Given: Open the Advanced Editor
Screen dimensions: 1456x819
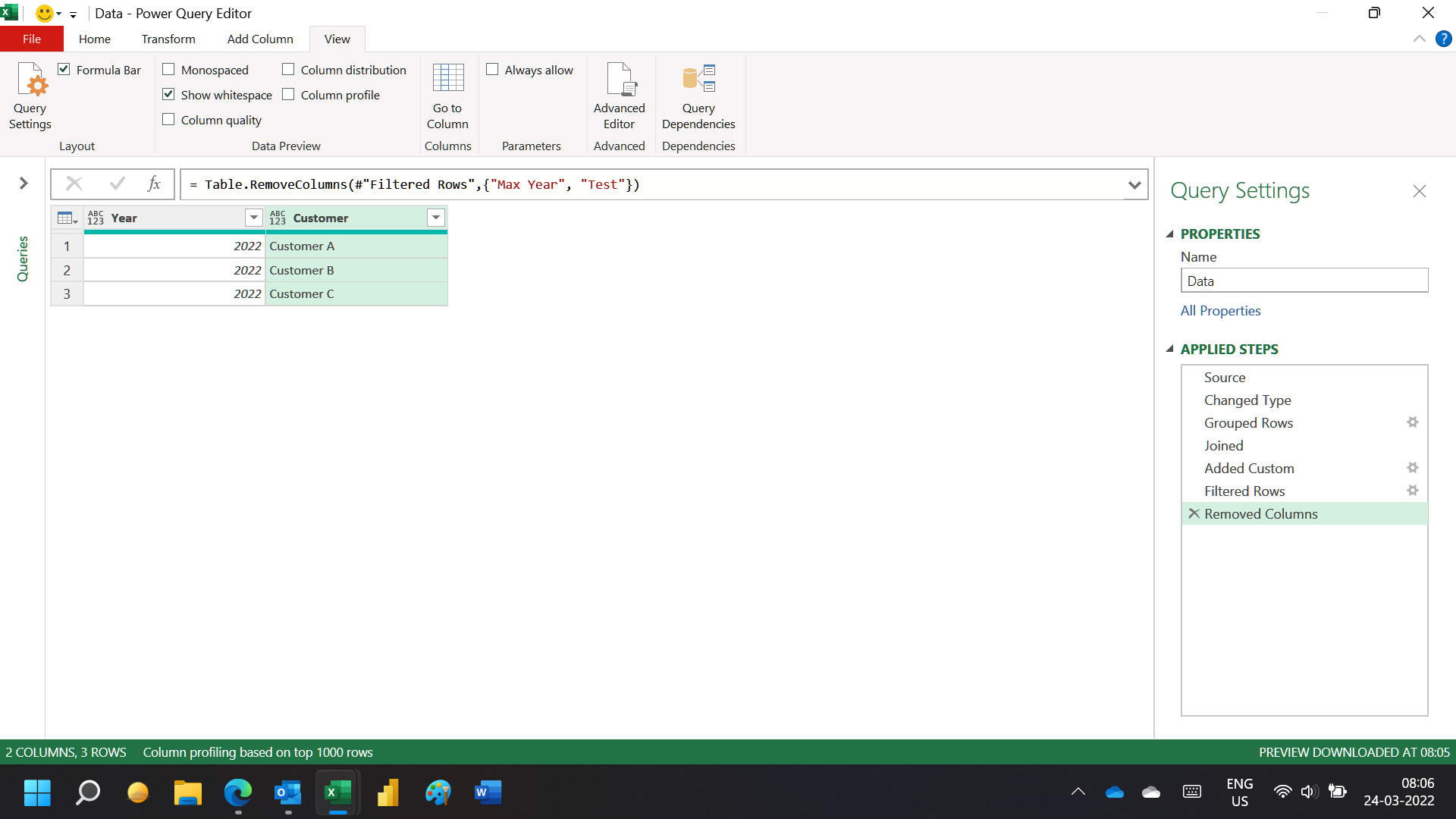Looking at the screenshot, I should pos(619,96).
